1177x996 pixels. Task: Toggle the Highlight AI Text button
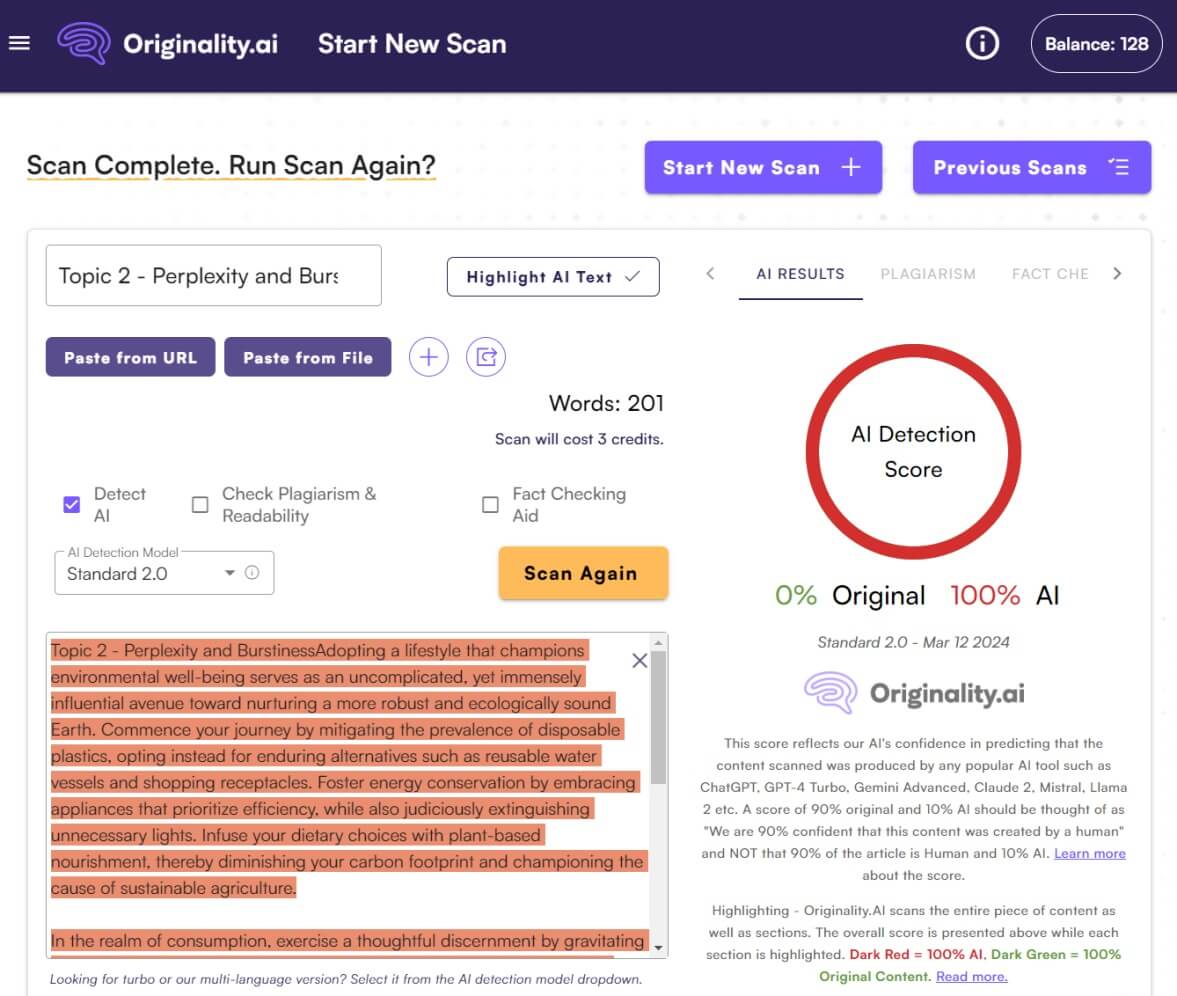pos(552,277)
